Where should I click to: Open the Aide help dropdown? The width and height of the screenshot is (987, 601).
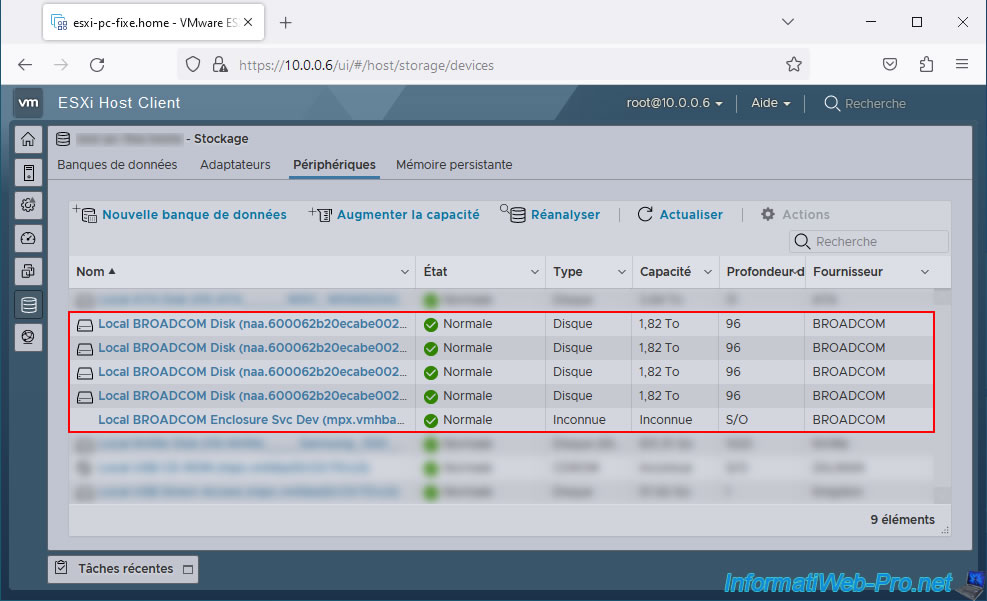click(x=770, y=103)
